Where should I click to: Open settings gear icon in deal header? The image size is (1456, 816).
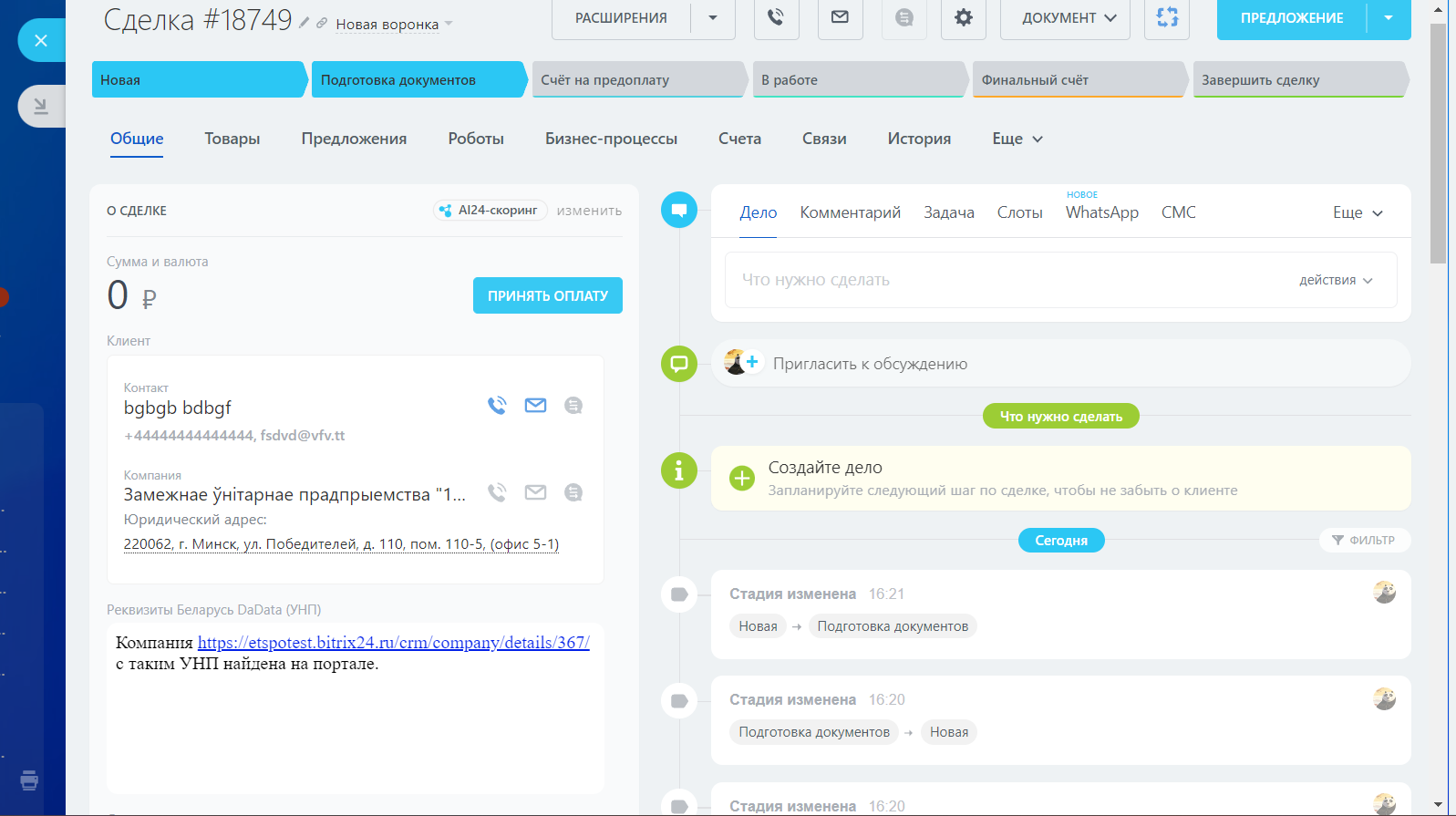coord(963,17)
